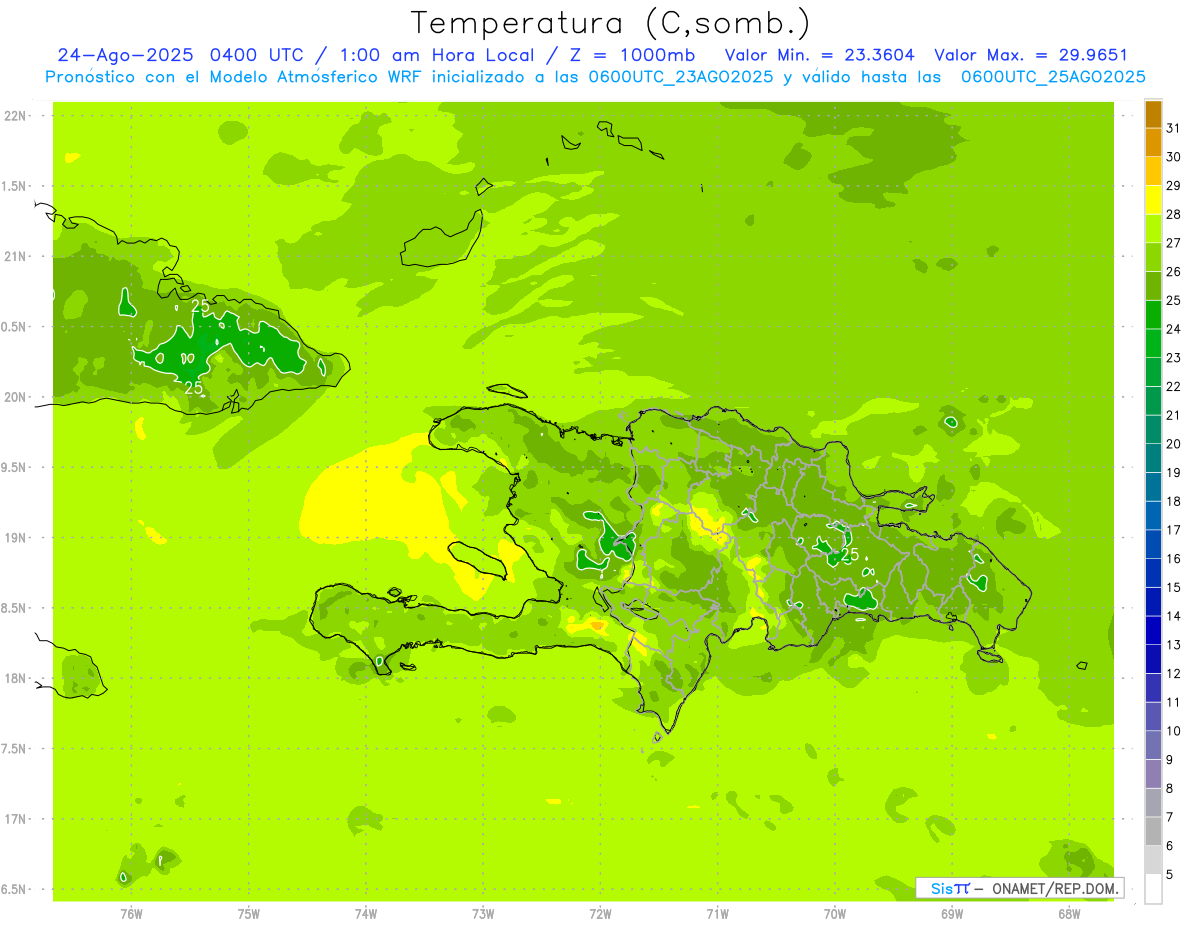Pick the yellow color bar segment between 28 and 29
The width and height of the screenshot is (1200, 927).
click(x=1153, y=200)
